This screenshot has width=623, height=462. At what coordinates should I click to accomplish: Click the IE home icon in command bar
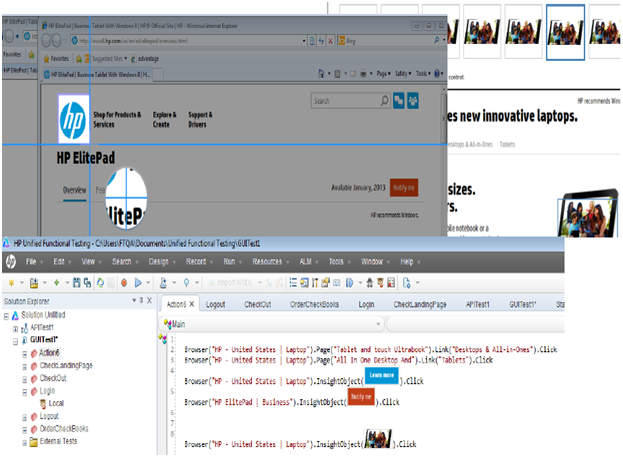321,73
